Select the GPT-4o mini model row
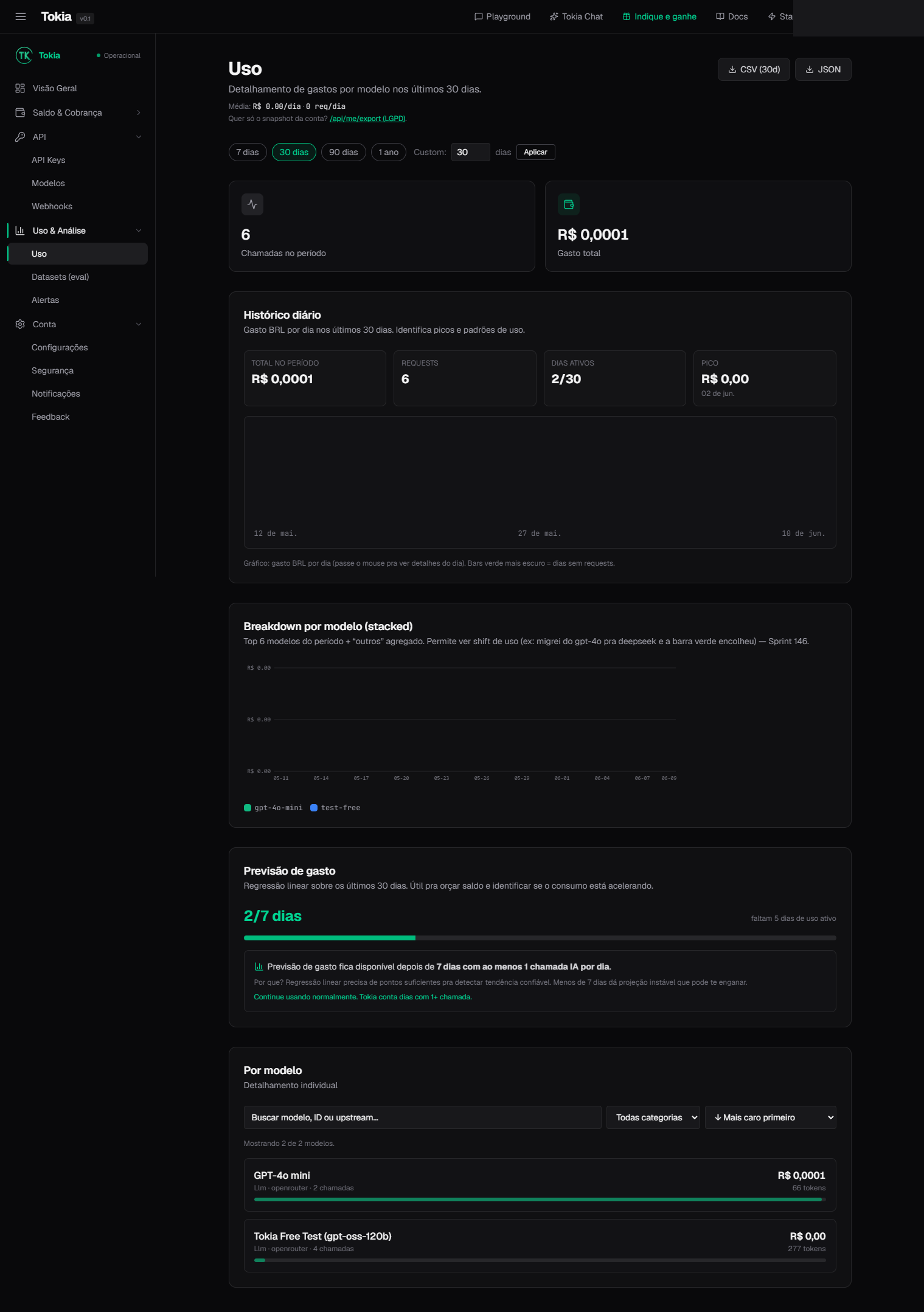 pyautogui.click(x=540, y=1185)
